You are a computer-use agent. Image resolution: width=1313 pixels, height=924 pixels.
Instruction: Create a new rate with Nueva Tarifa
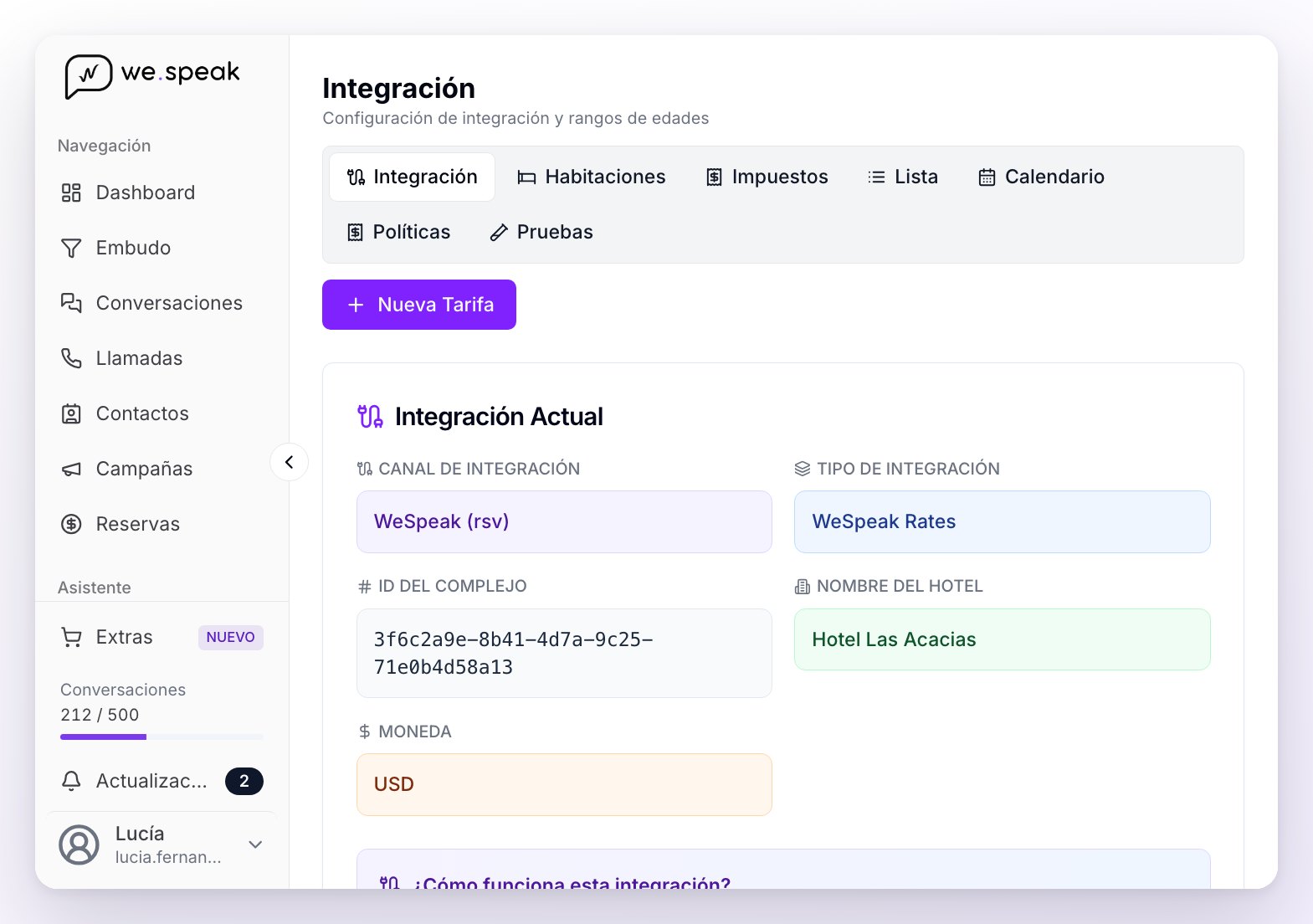click(419, 305)
